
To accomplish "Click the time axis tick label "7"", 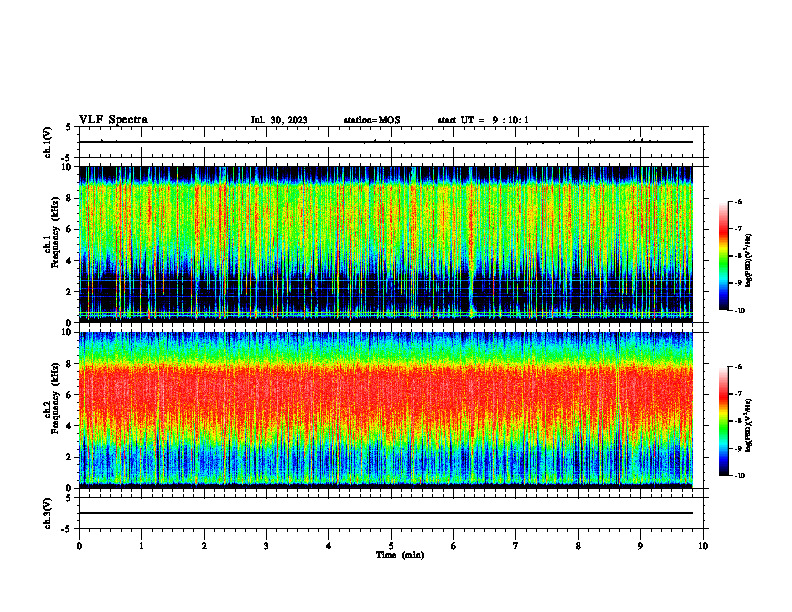I will [516, 546].
